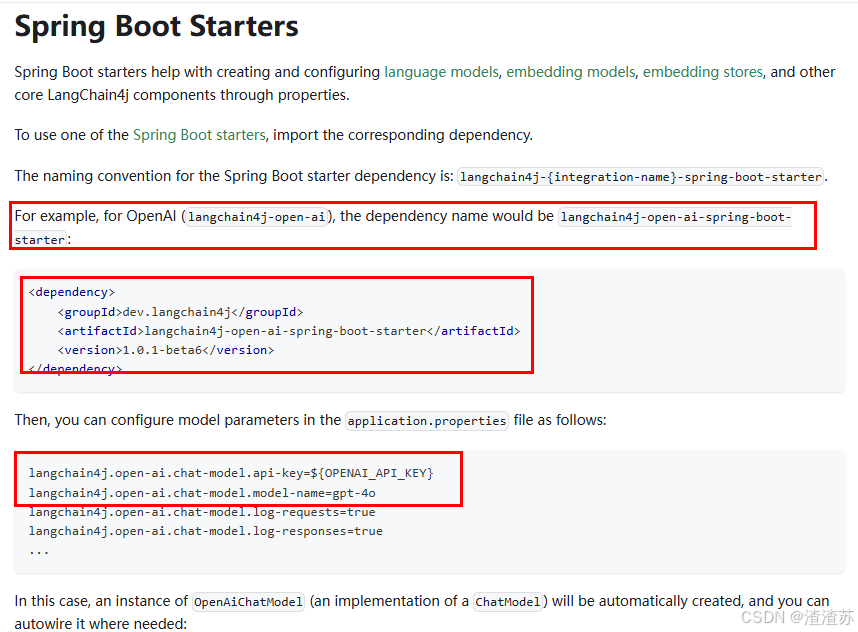Click the ellipsis line in properties block
Viewport: 858px width, 632px height.
coord(39,552)
